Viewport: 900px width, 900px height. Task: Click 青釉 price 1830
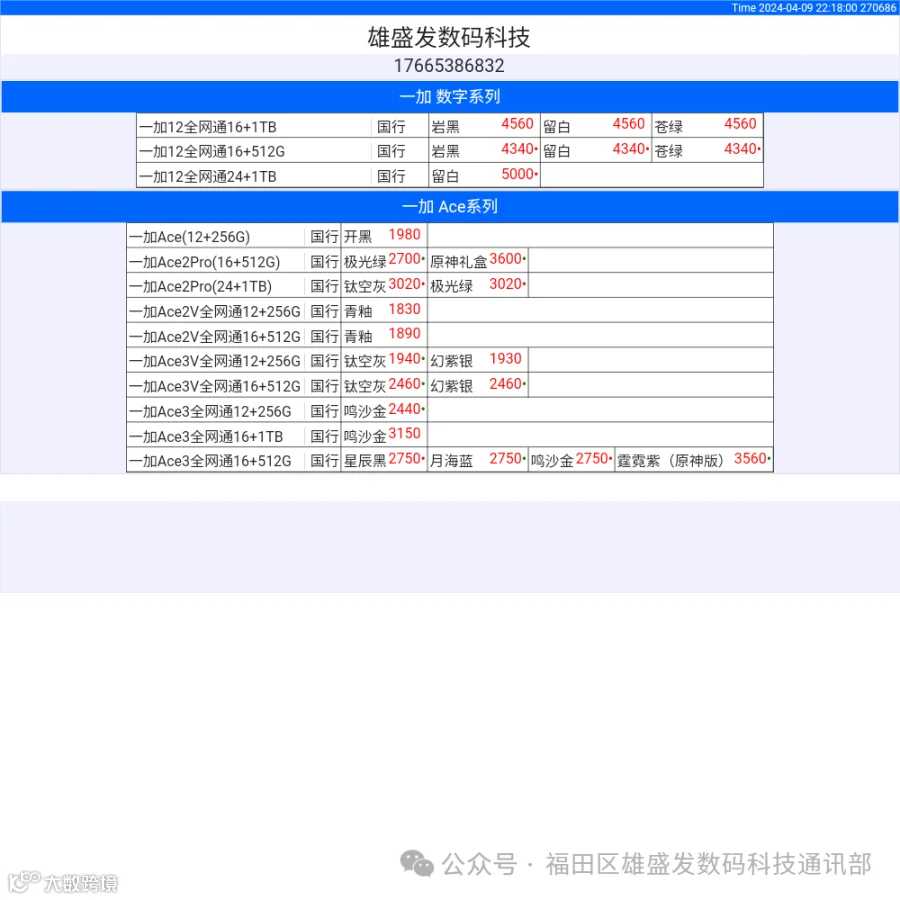click(x=405, y=310)
